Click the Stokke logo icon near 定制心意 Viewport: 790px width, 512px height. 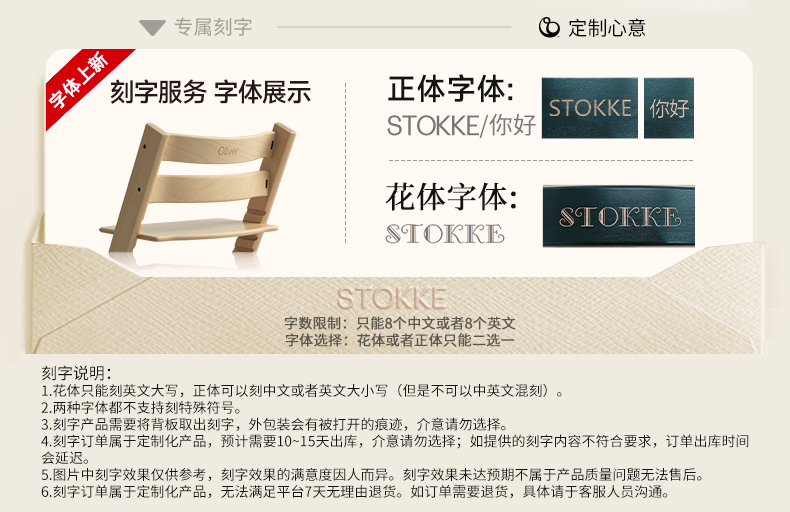549,27
